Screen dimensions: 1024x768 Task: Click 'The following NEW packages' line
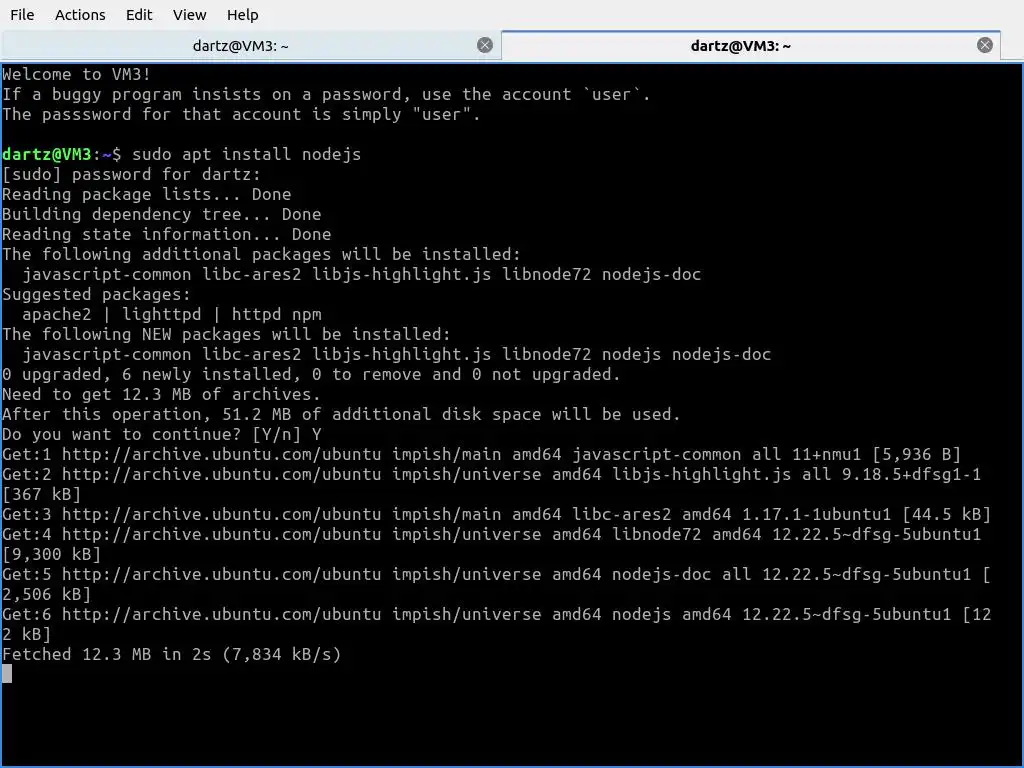click(x=226, y=334)
